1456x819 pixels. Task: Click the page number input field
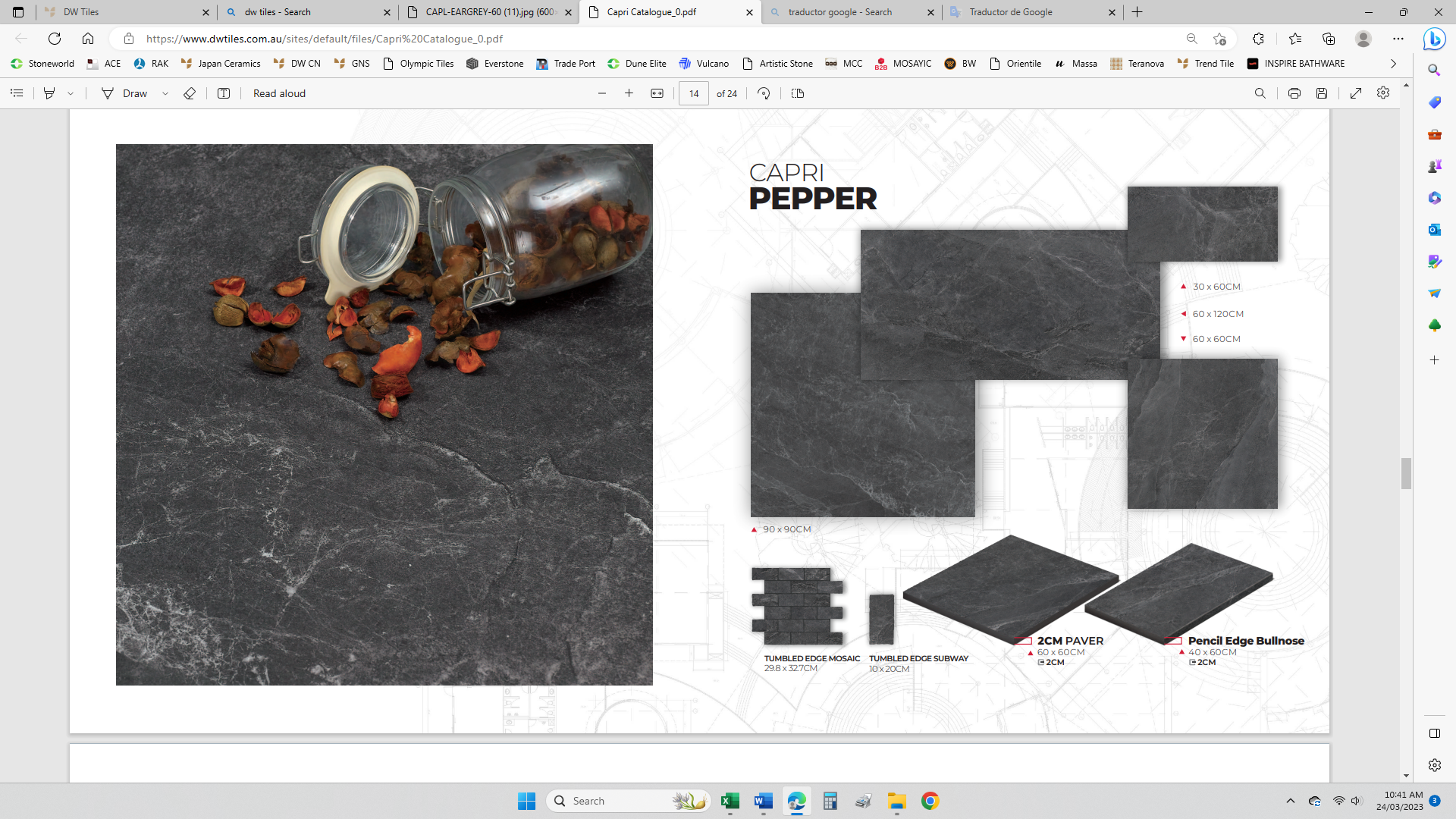click(694, 93)
